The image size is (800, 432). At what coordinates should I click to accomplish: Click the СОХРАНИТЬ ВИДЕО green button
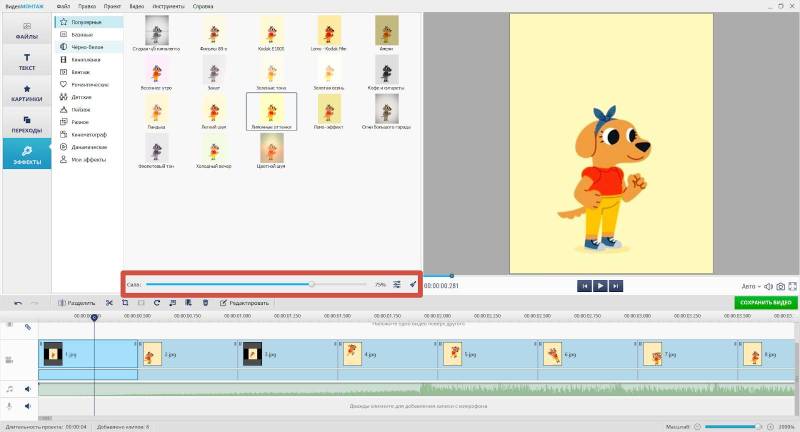(x=765, y=302)
